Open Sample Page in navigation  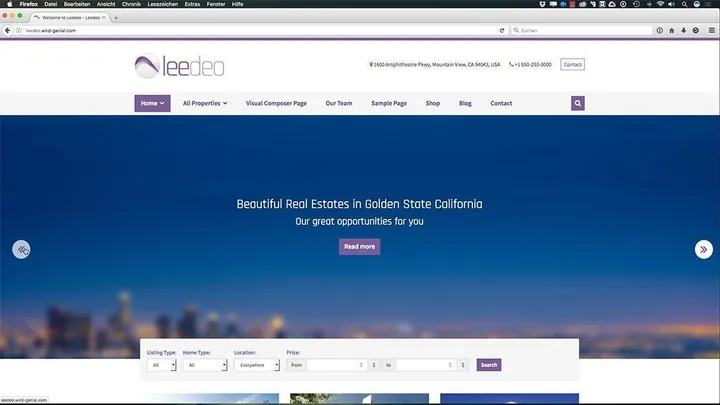(x=389, y=103)
